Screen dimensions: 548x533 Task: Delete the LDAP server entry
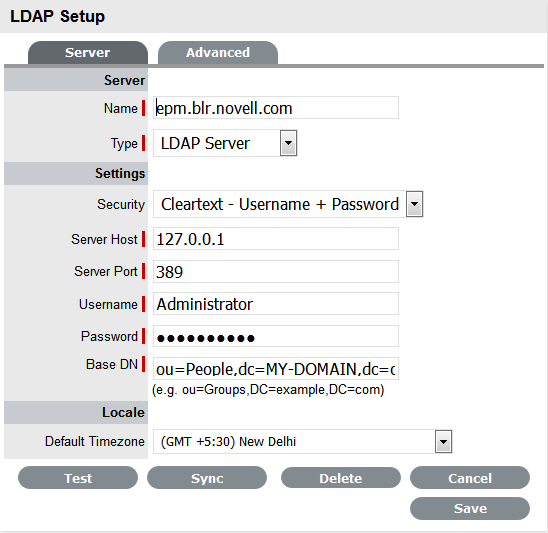[x=341, y=478]
